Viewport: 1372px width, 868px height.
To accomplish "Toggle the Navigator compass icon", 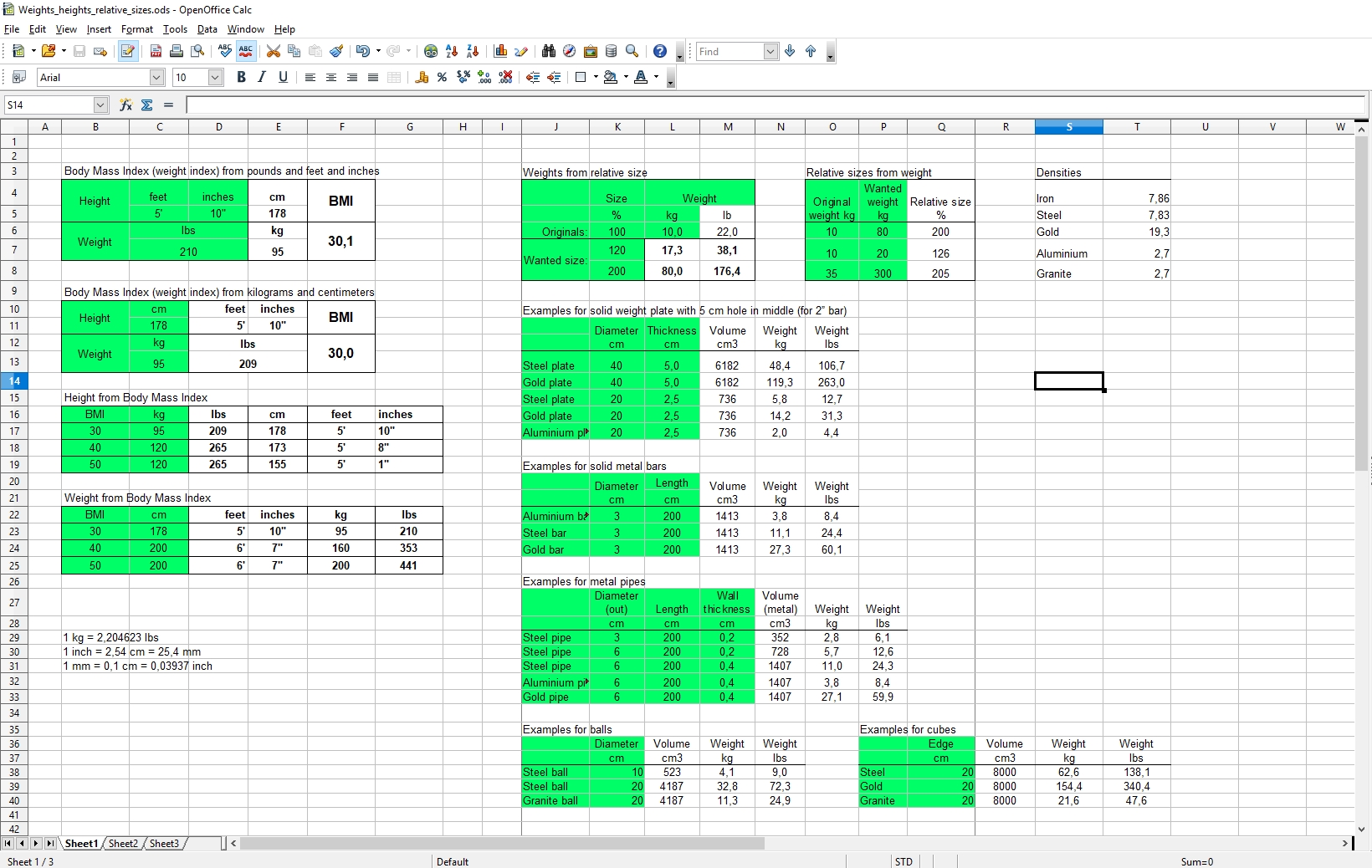I will (x=570, y=51).
